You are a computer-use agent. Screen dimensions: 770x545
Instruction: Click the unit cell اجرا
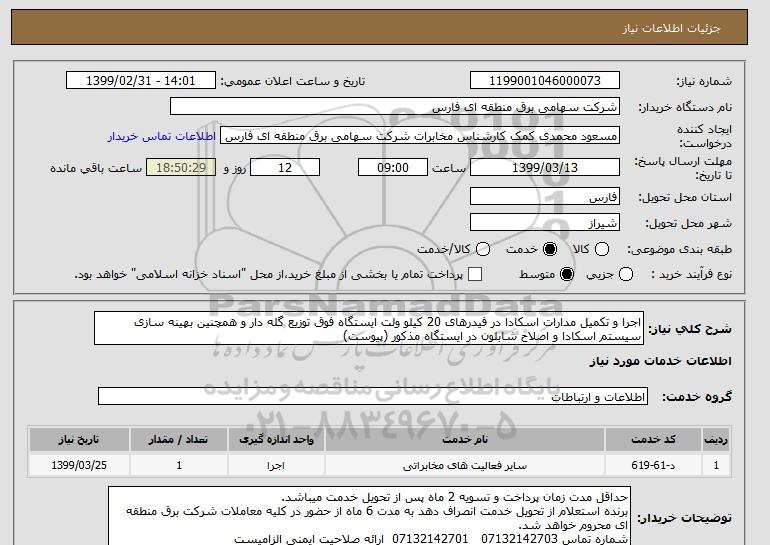[276, 465]
